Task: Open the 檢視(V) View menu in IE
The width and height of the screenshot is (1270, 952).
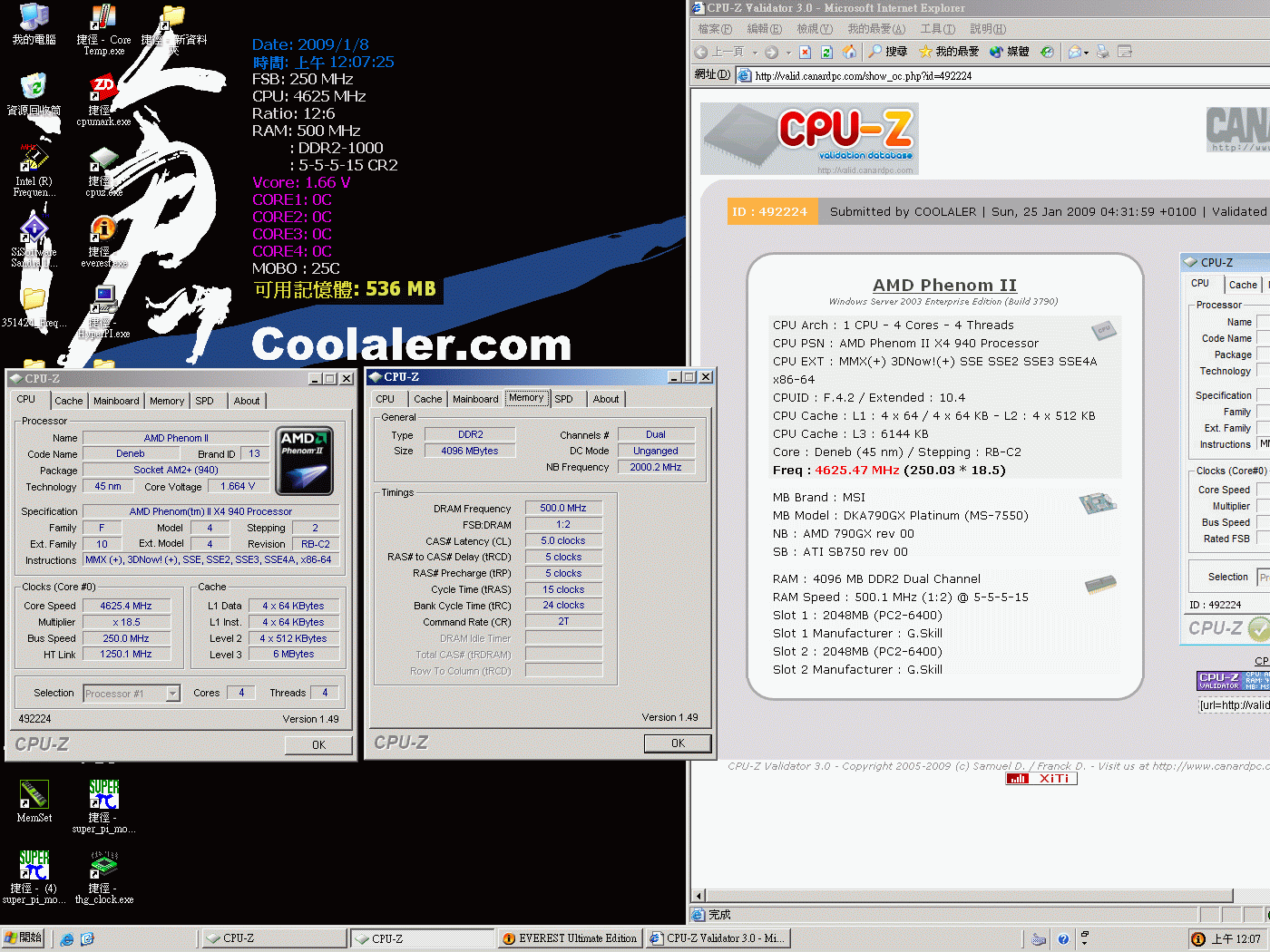Action: click(x=814, y=29)
